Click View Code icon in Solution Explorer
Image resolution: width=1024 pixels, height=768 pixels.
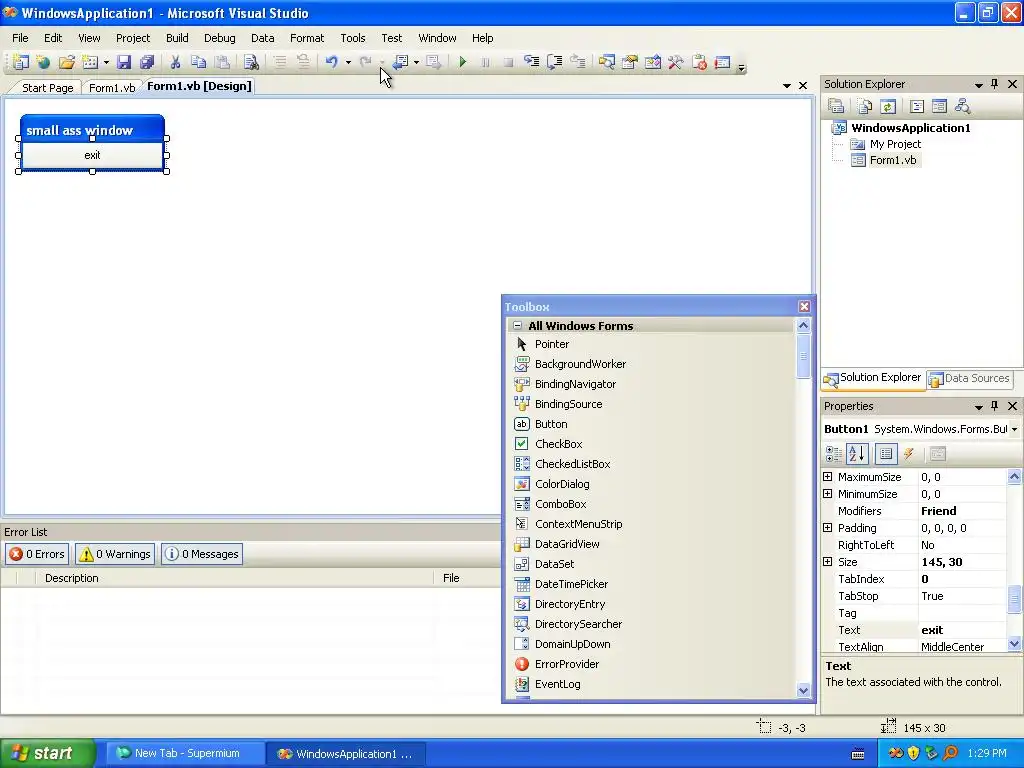click(x=916, y=106)
